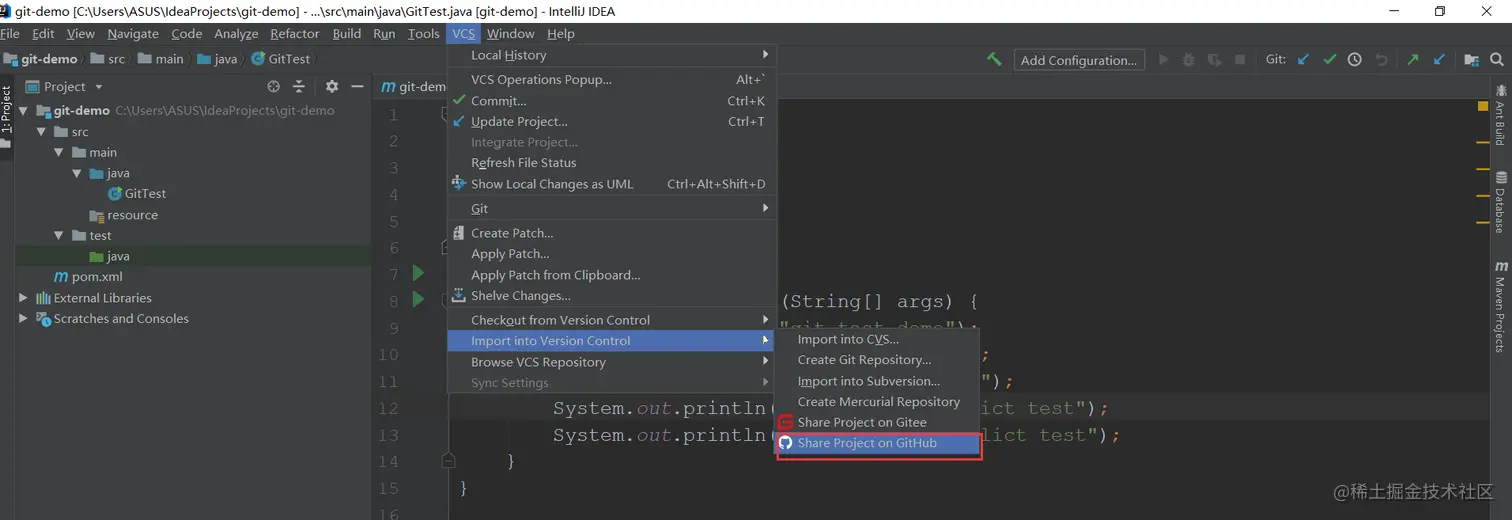This screenshot has height=520, width=1512.
Task: Choose Import into Subversion...
Action: pyautogui.click(x=878, y=380)
